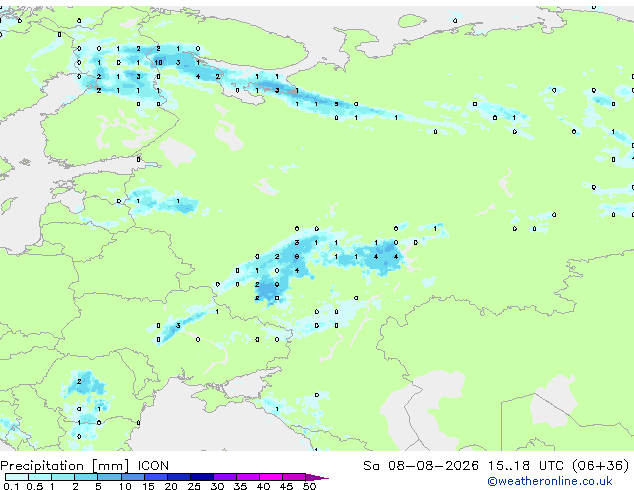Click the 30–35 mm legend color swatch

pos(225,477)
